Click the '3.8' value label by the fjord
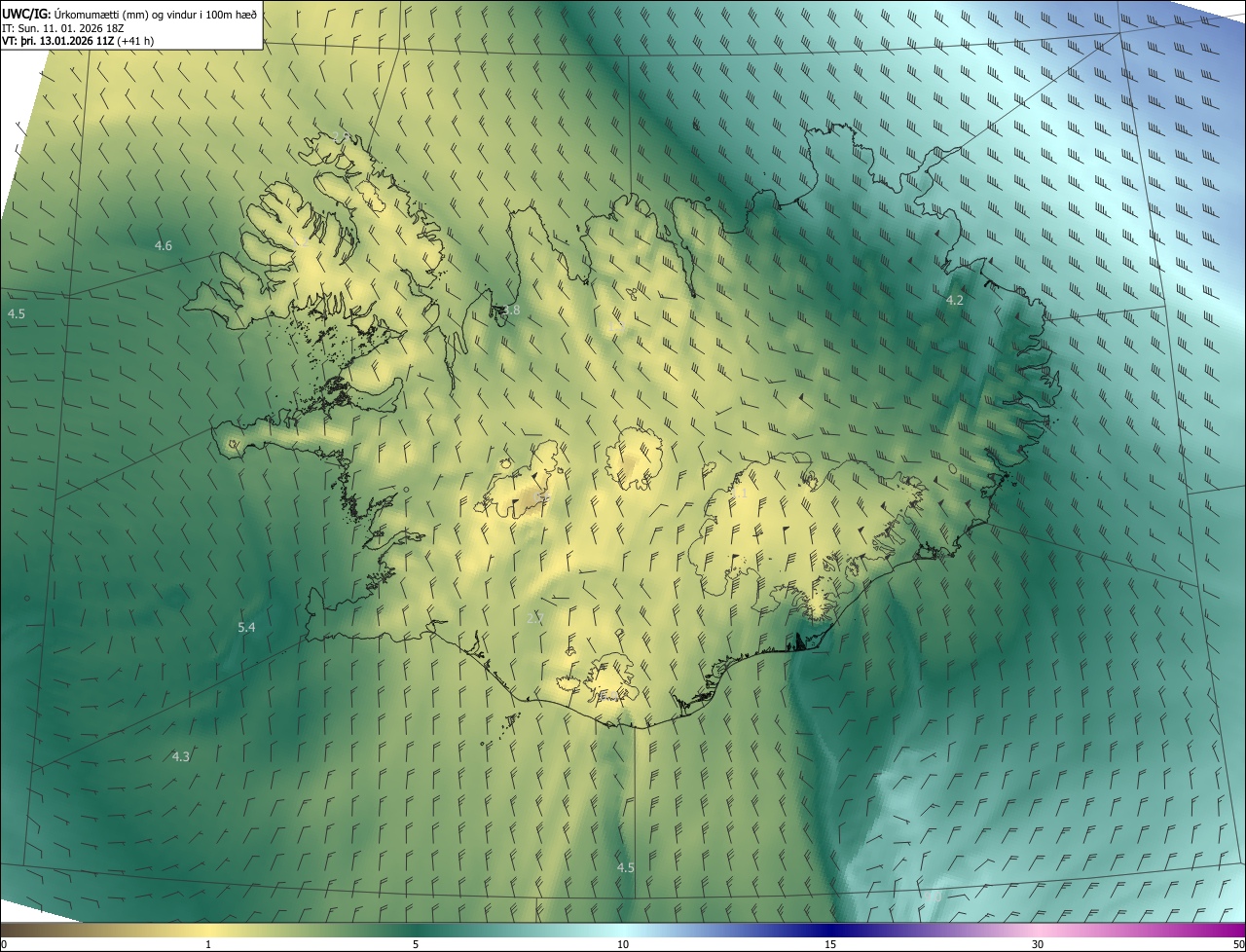The height and width of the screenshot is (952, 1246). (x=511, y=311)
